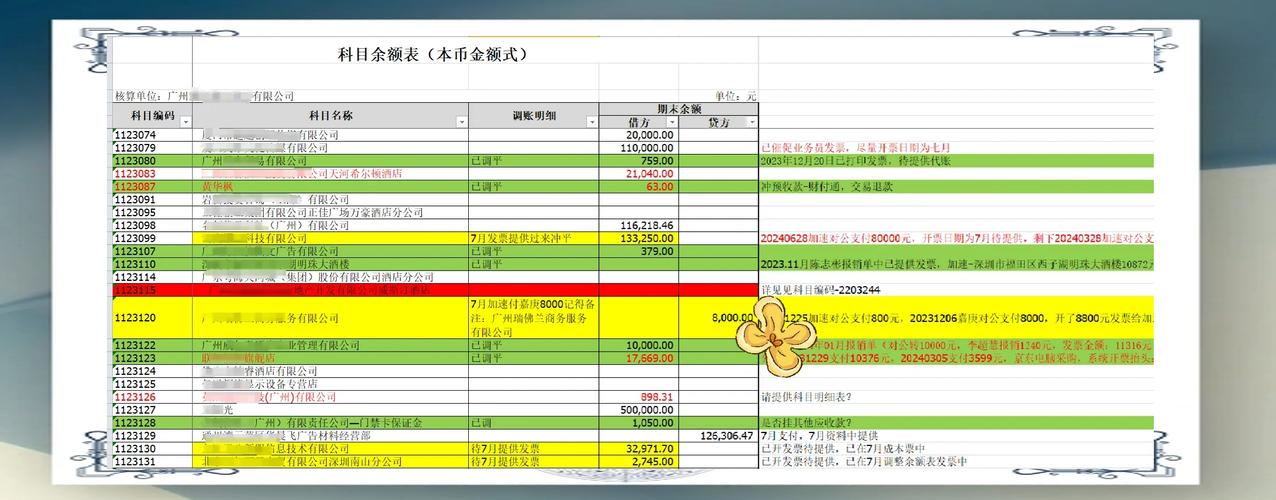The height and width of the screenshot is (500, 1276).
Task: Select account code cell 1123130
Action: tap(152, 449)
